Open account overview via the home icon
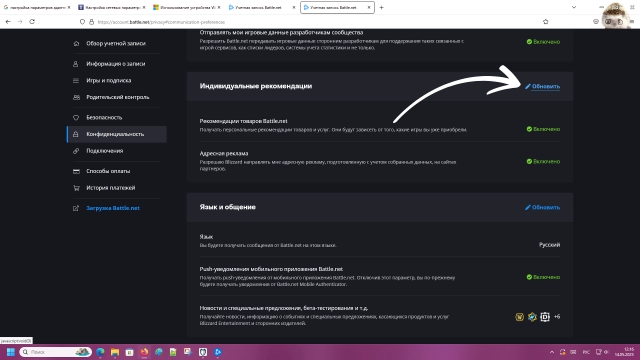 point(76,43)
